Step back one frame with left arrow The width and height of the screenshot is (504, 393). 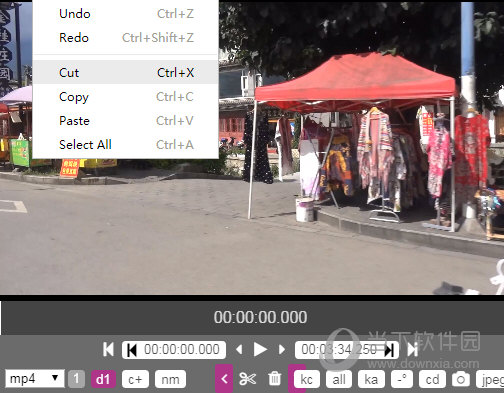click(239, 350)
